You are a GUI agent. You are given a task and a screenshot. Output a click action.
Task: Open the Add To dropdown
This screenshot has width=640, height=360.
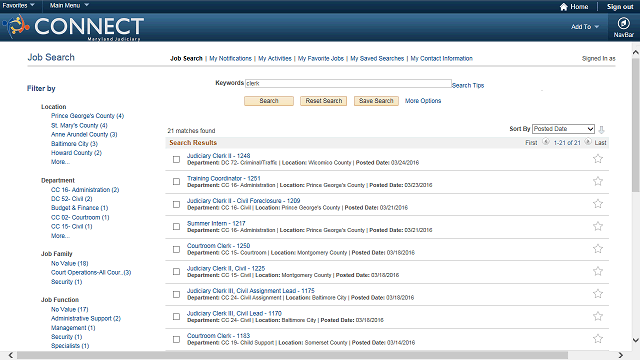click(585, 27)
